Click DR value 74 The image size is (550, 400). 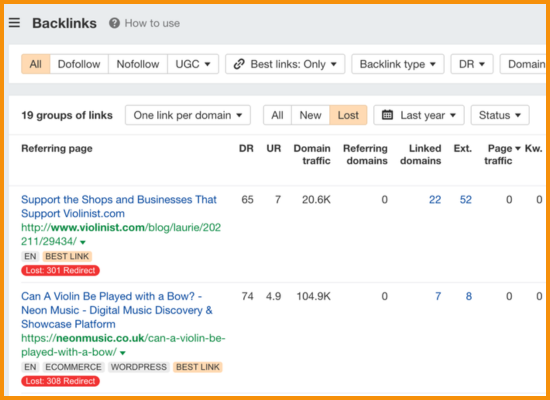[247, 296]
